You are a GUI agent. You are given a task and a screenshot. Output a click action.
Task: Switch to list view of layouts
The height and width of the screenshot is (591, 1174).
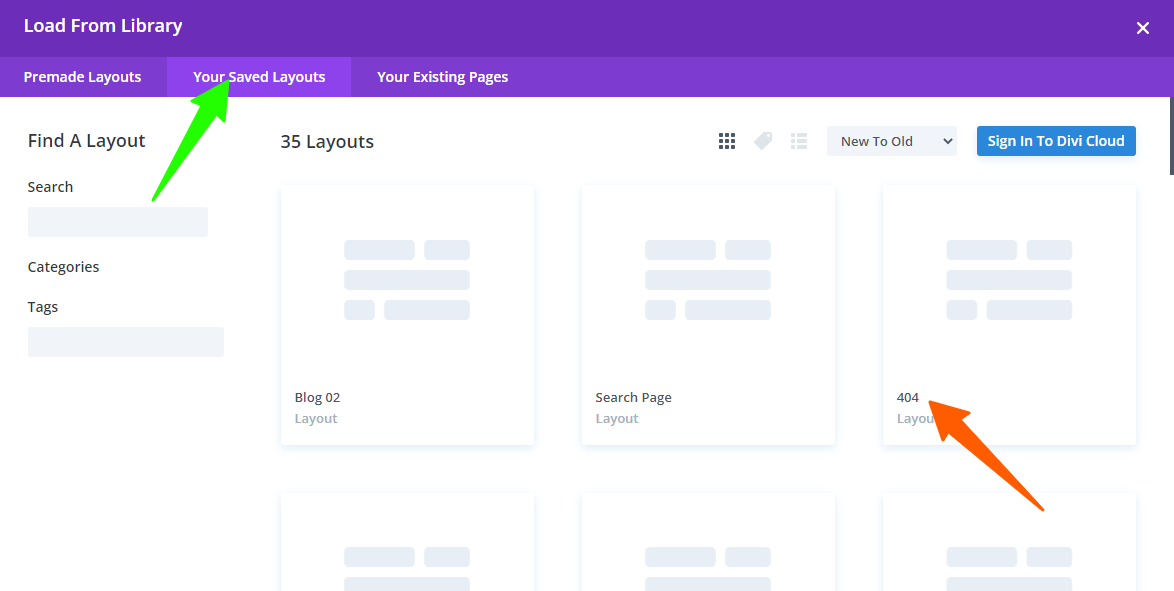[799, 141]
